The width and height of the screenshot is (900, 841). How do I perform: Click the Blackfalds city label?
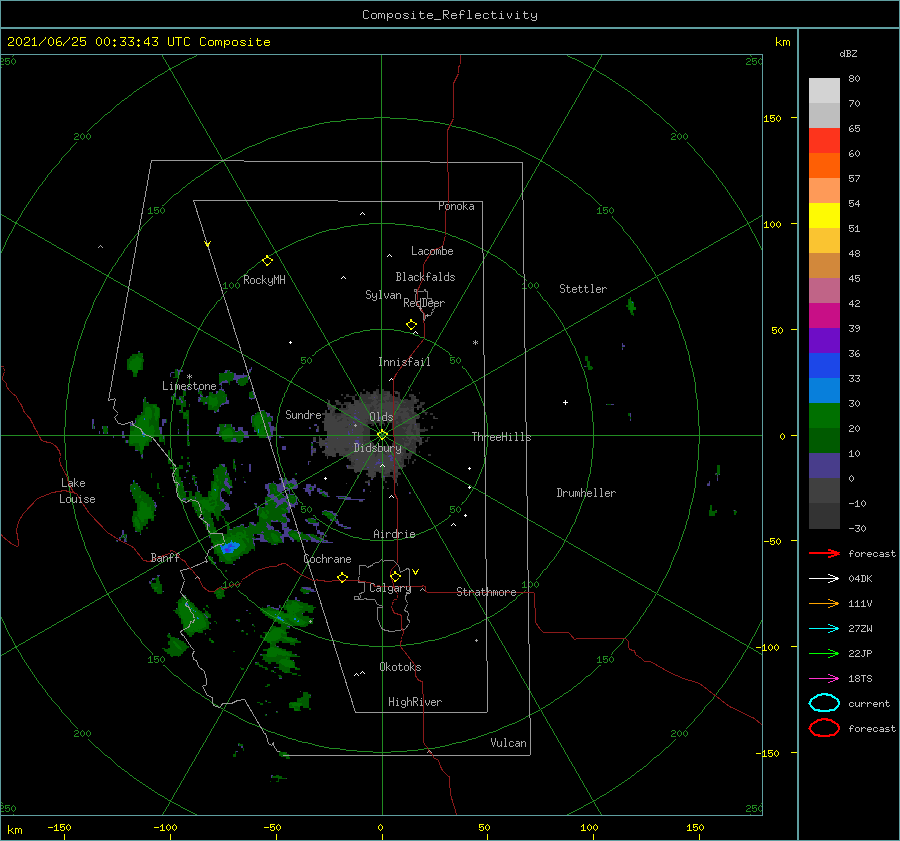pos(425,277)
